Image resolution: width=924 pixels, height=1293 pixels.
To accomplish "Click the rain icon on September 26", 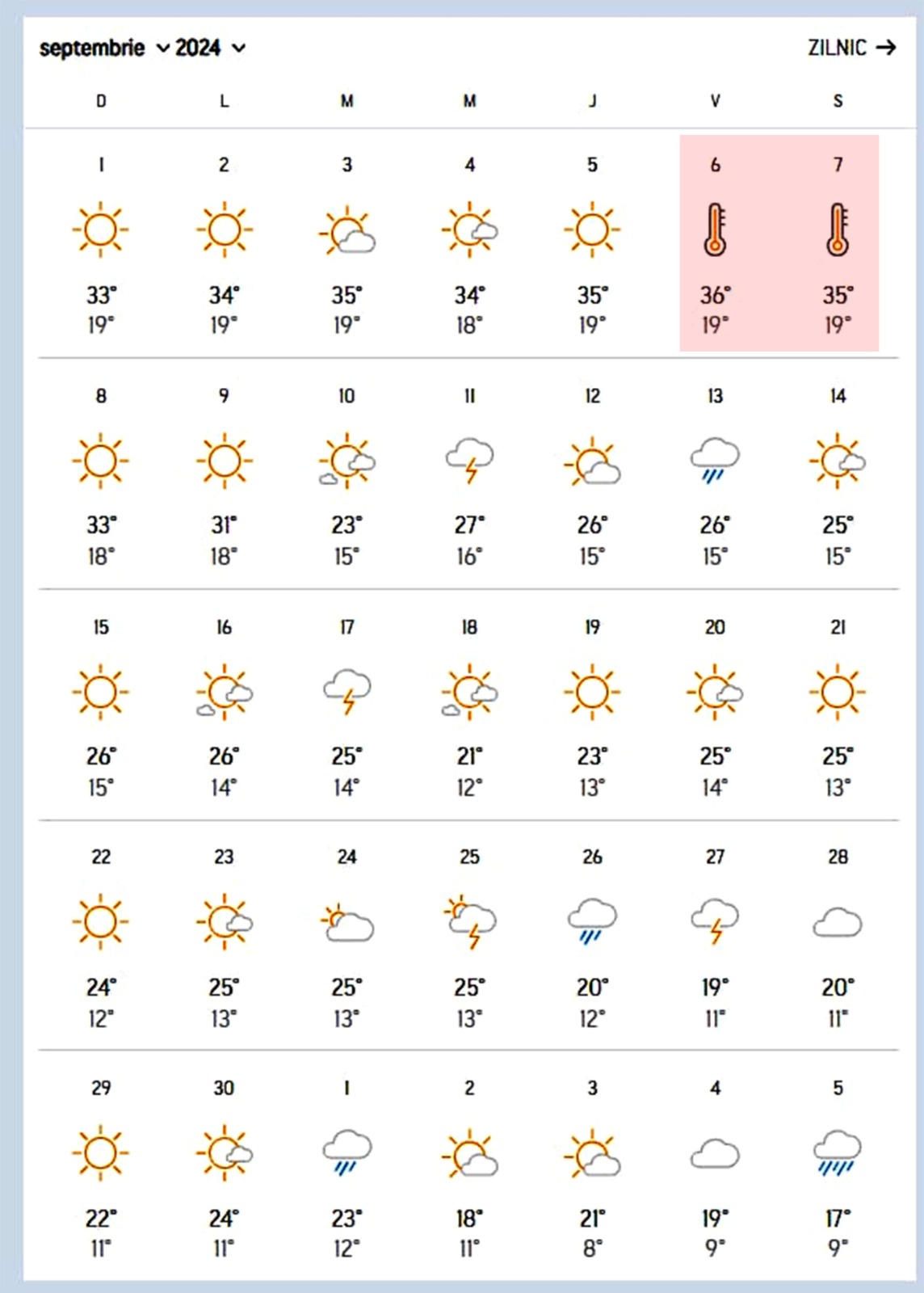I will click(592, 922).
